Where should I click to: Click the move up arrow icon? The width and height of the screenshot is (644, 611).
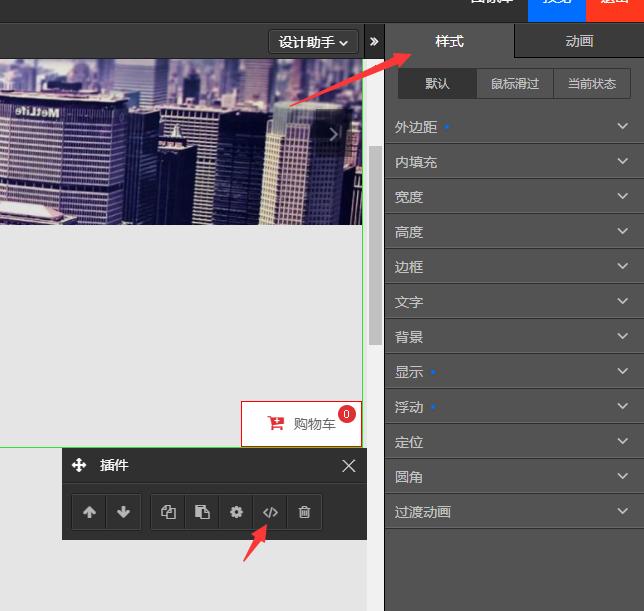click(89, 512)
